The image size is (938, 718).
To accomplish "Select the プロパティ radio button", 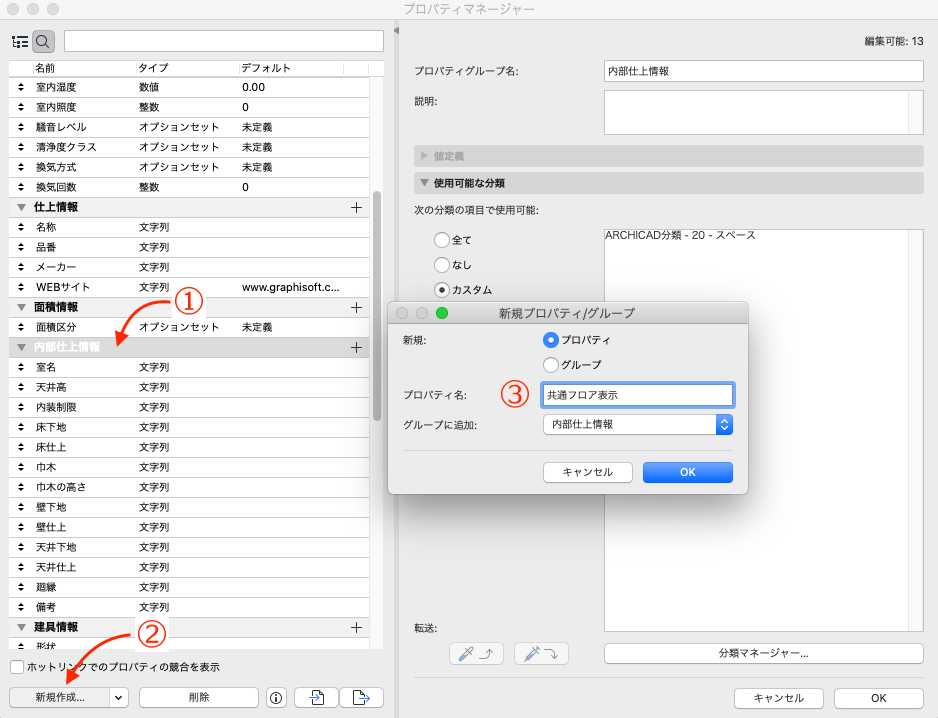I will (x=551, y=340).
